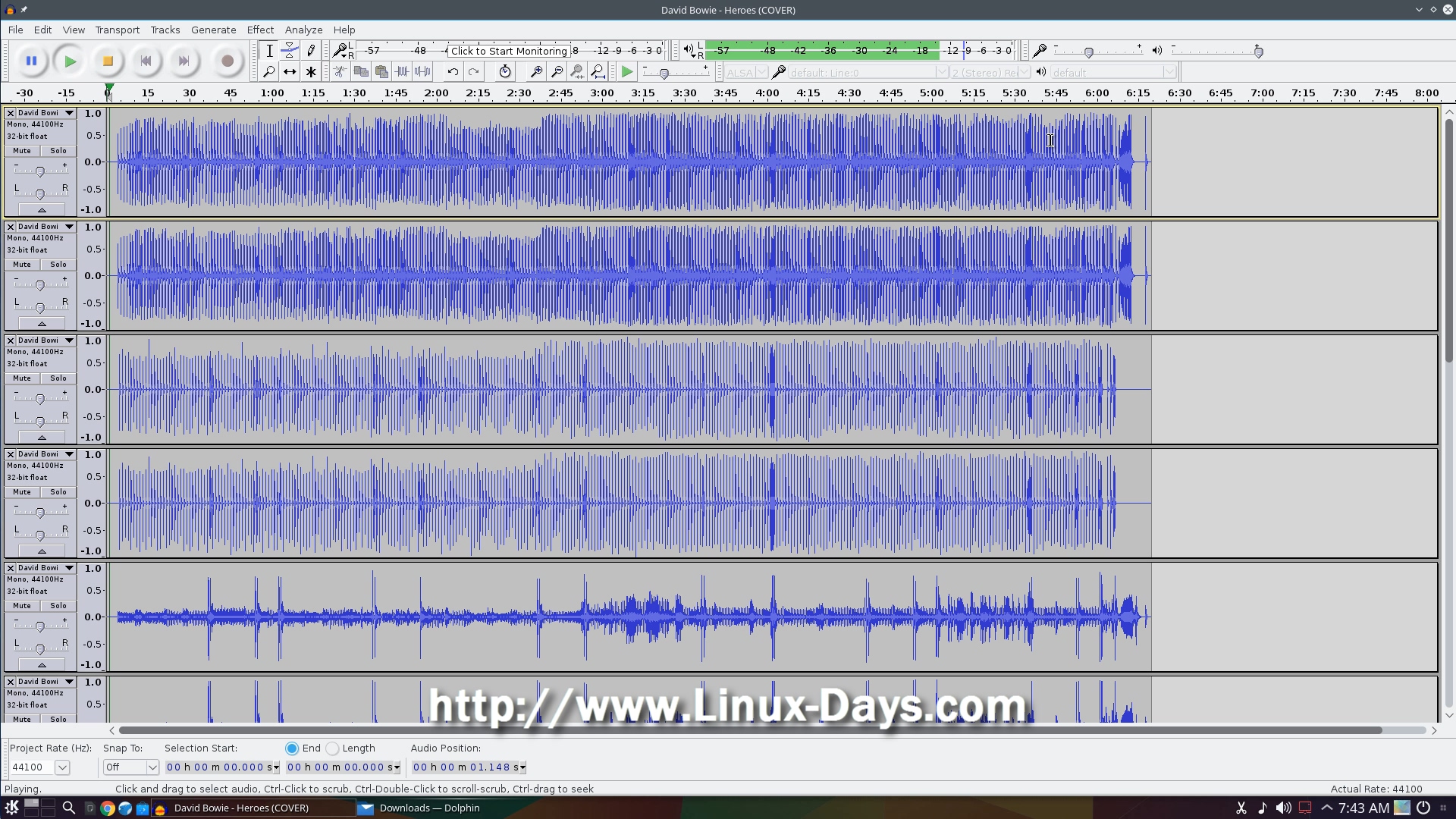
Task: Click the Fit Selection zoom icon
Action: click(577, 72)
